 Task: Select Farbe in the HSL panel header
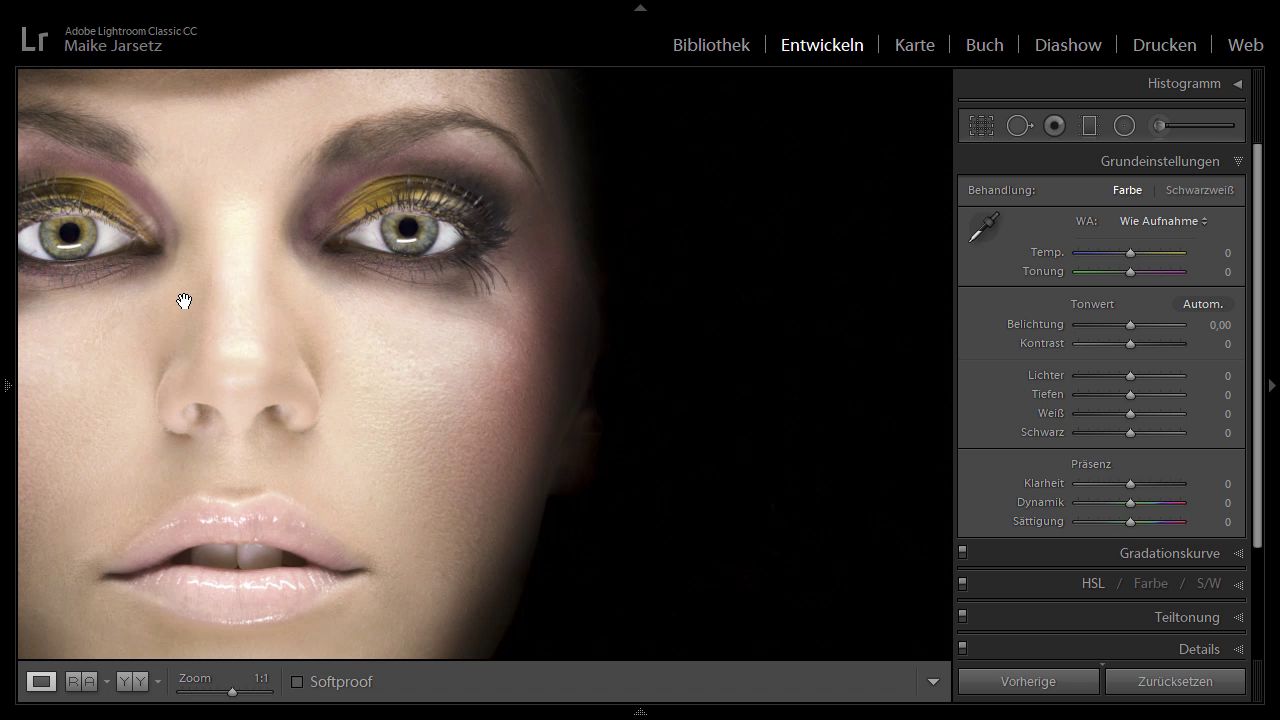coord(1150,584)
